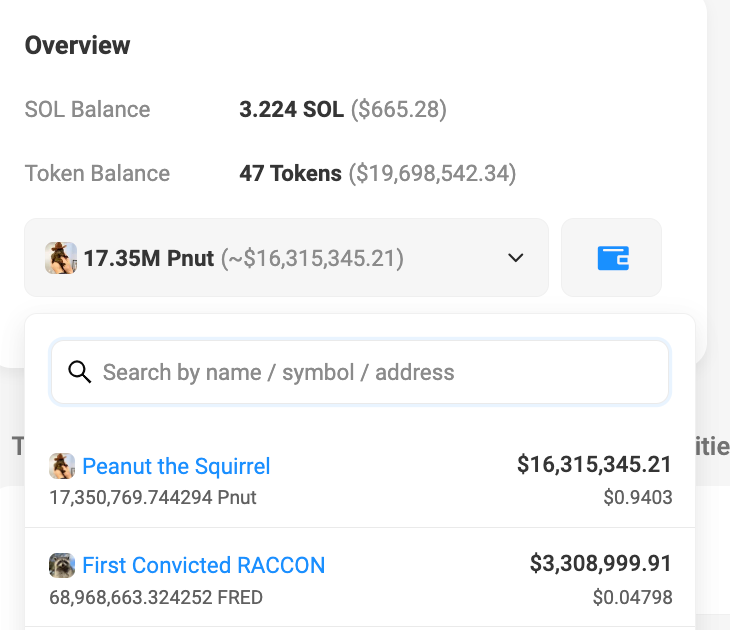The height and width of the screenshot is (630, 730).
Task: Click the magnifying glass search icon
Action: (80, 372)
